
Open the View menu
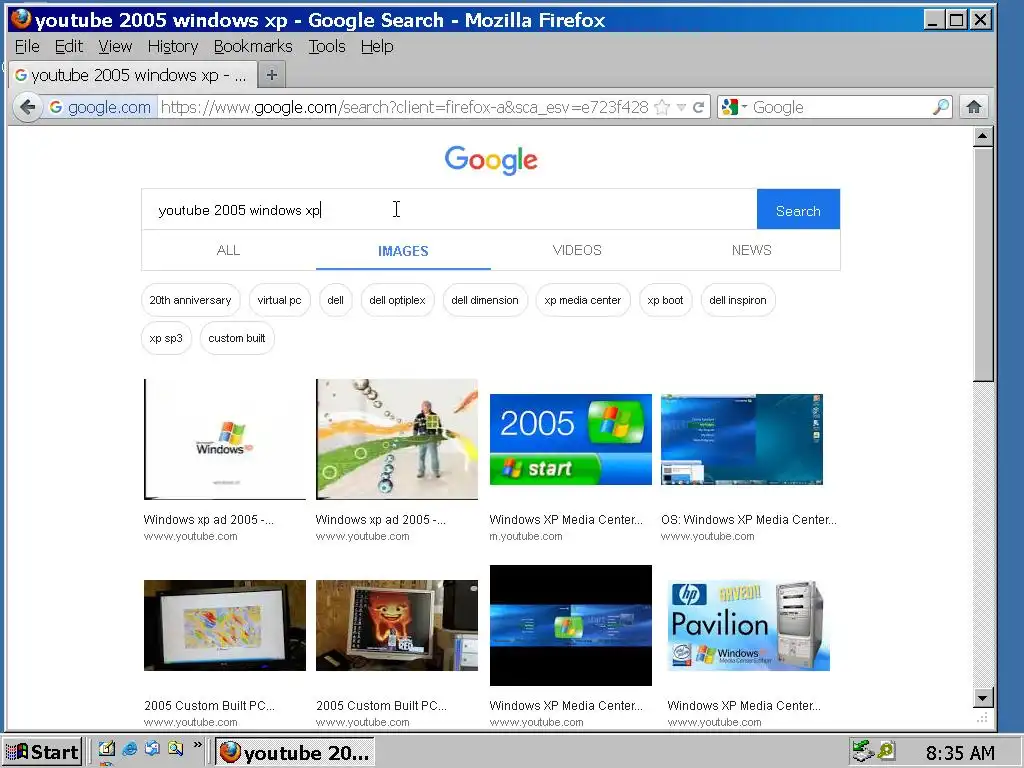coord(115,46)
